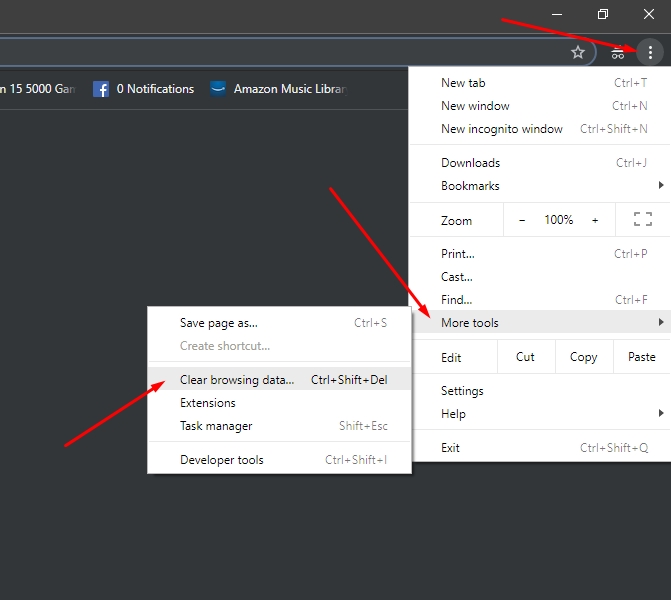Enter fullscreen mode from Zoom row
Screen dimensions: 671x600
643,220
